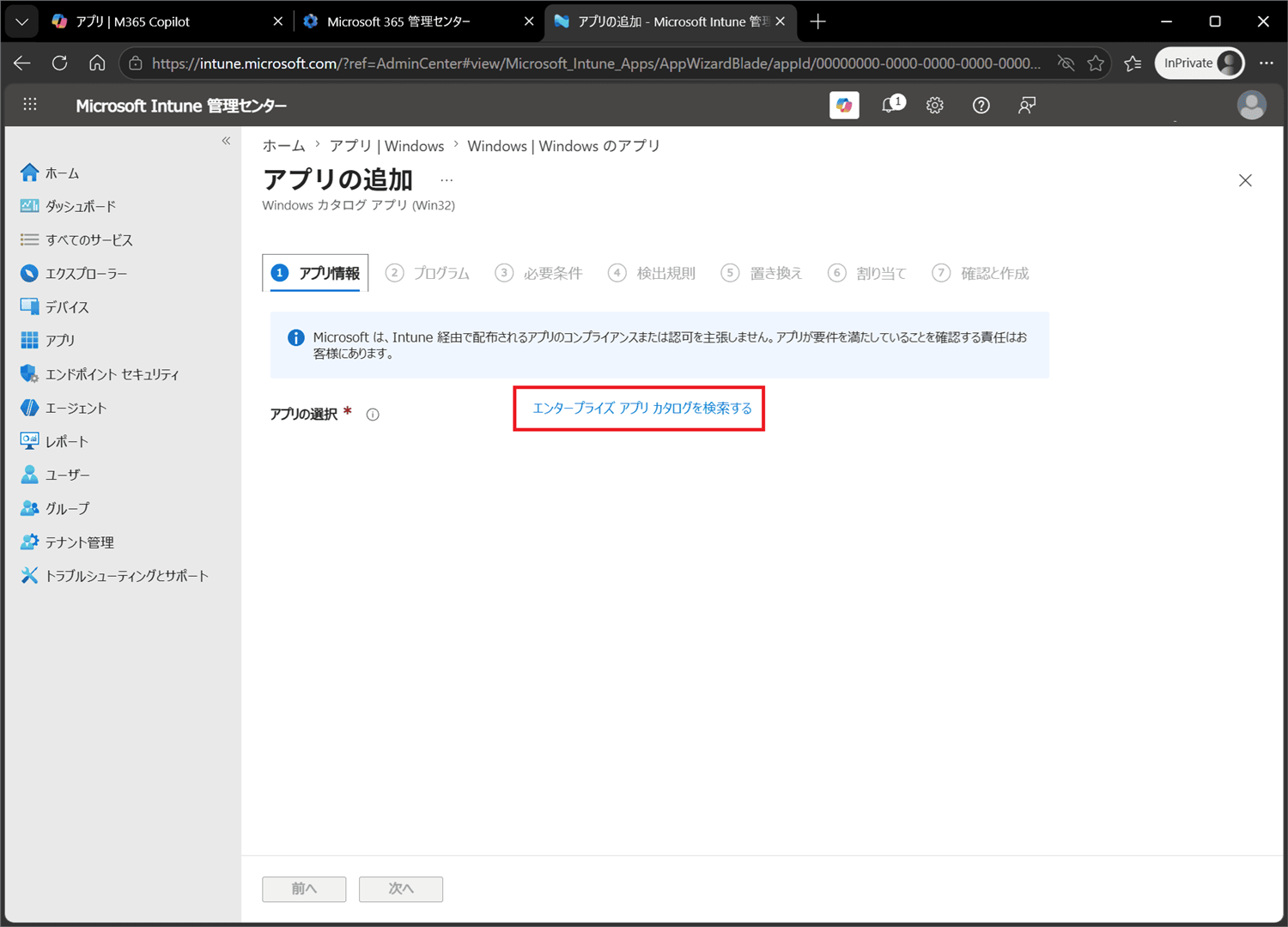This screenshot has height=927, width=1288.
Task: Add page to favorites star
Action: coord(1096,63)
